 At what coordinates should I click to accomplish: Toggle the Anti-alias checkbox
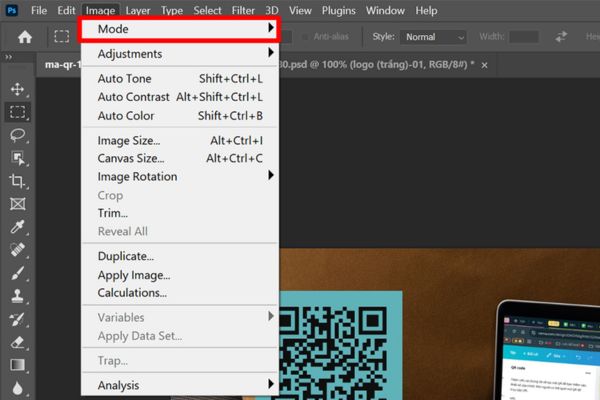click(x=305, y=37)
